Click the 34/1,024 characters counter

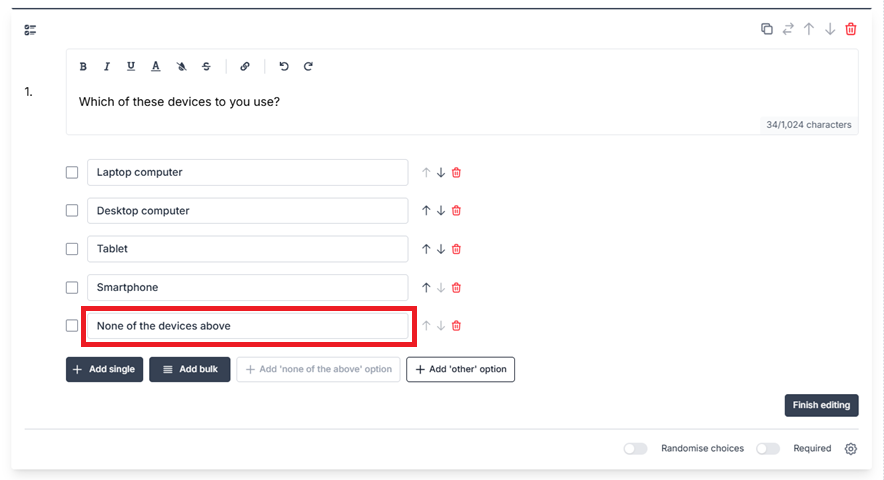click(x=808, y=125)
